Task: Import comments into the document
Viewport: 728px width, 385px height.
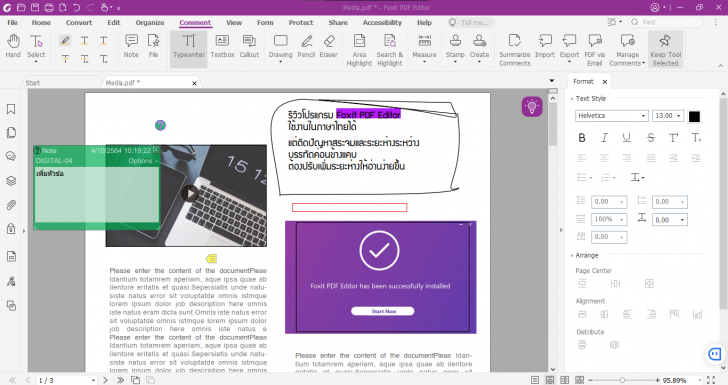Action: click(545, 46)
